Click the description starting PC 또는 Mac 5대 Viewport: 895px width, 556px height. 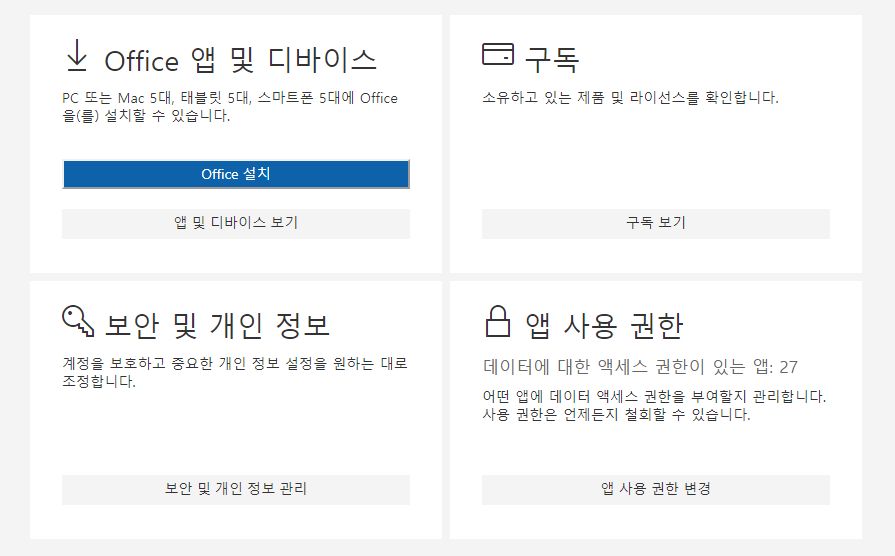coord(230,107)
